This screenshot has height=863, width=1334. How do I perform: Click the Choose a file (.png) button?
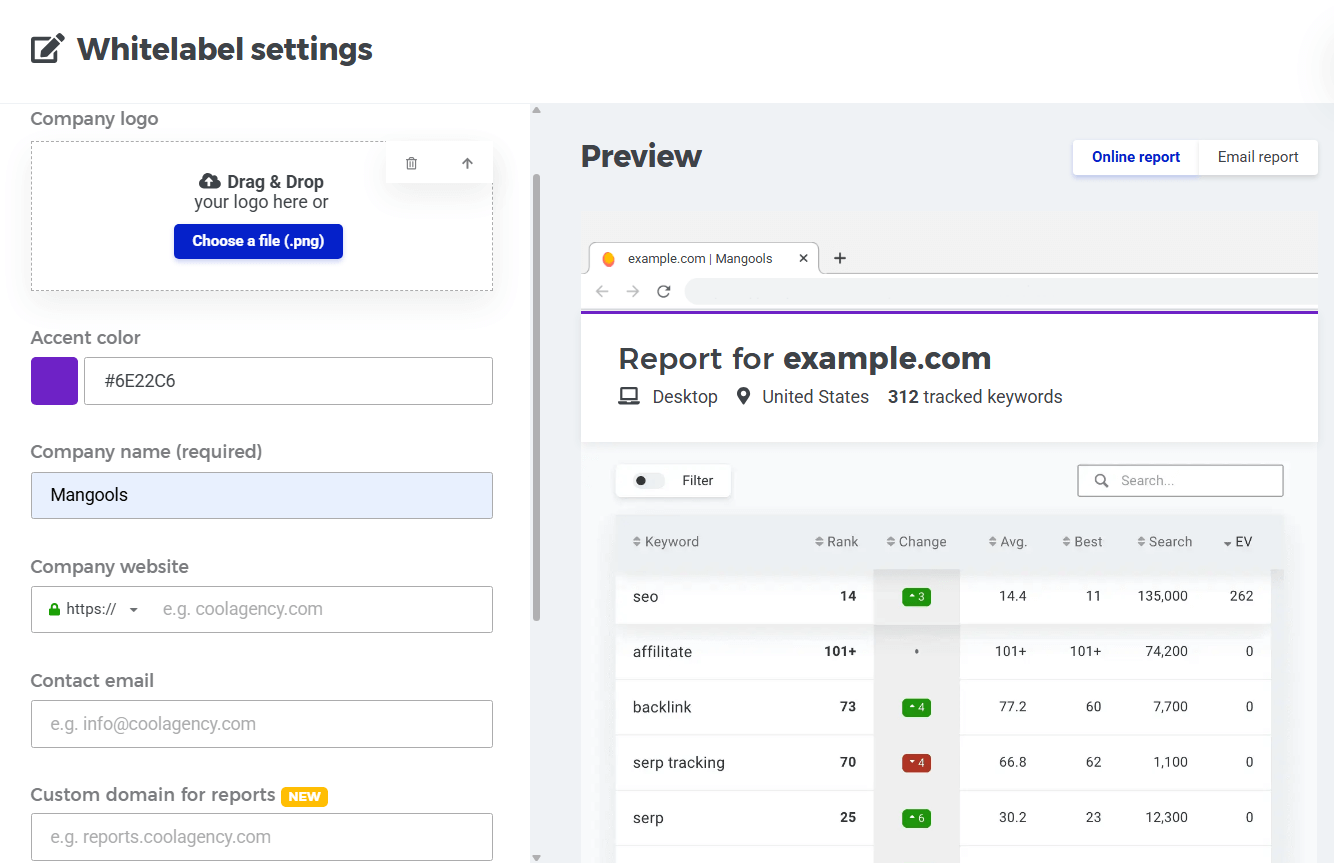pyautogui.click(x=258, y=241)
